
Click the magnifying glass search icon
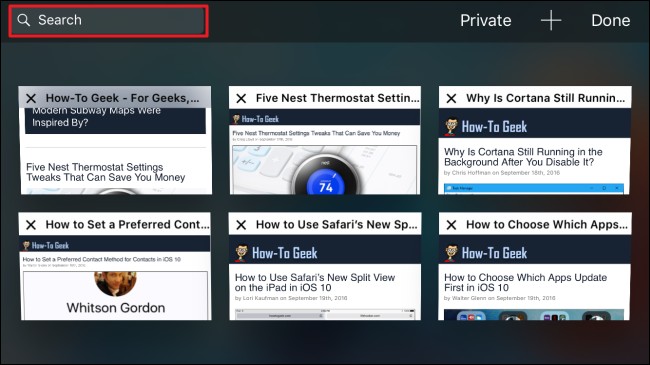pos(24,20)
